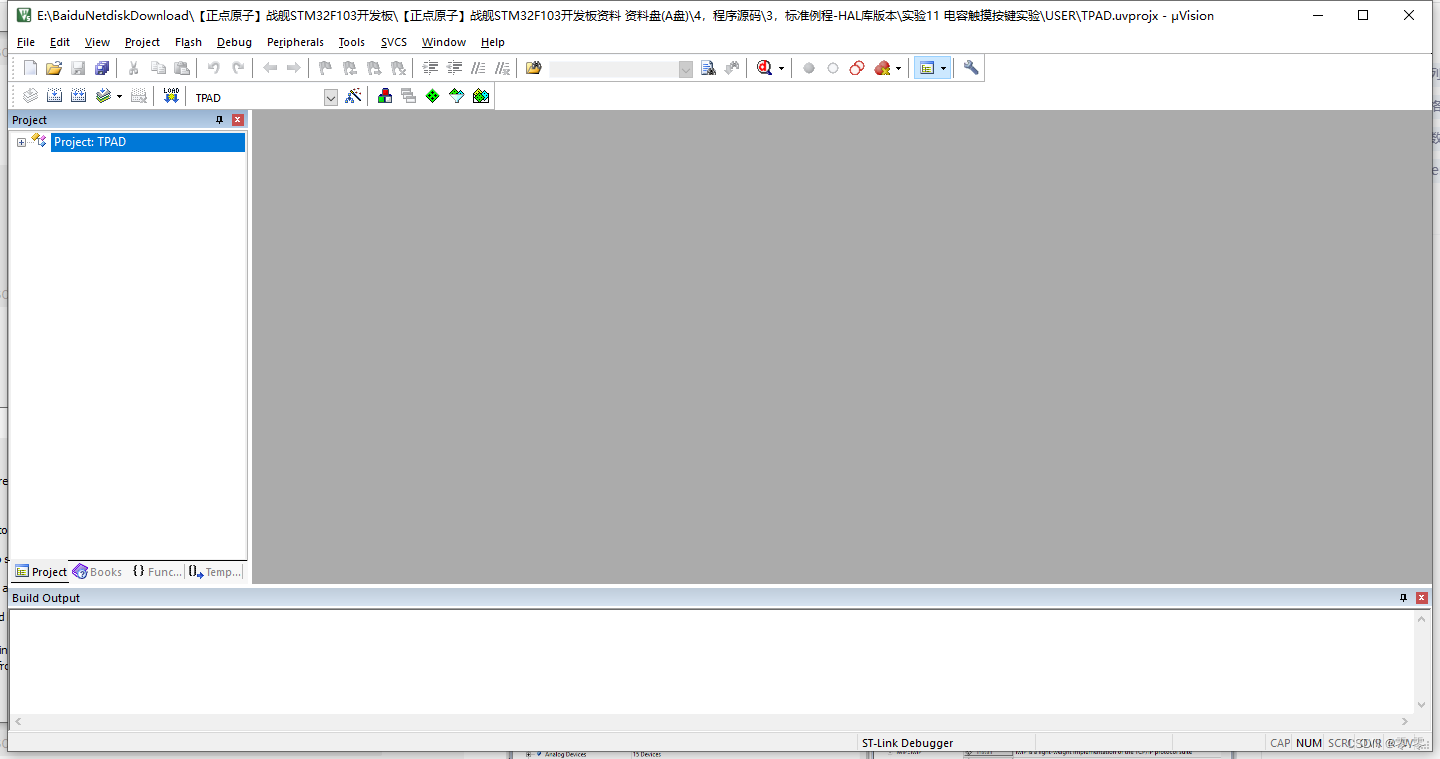
Task: Click the Paste clipboard icon
Action: tap(181, 68)
